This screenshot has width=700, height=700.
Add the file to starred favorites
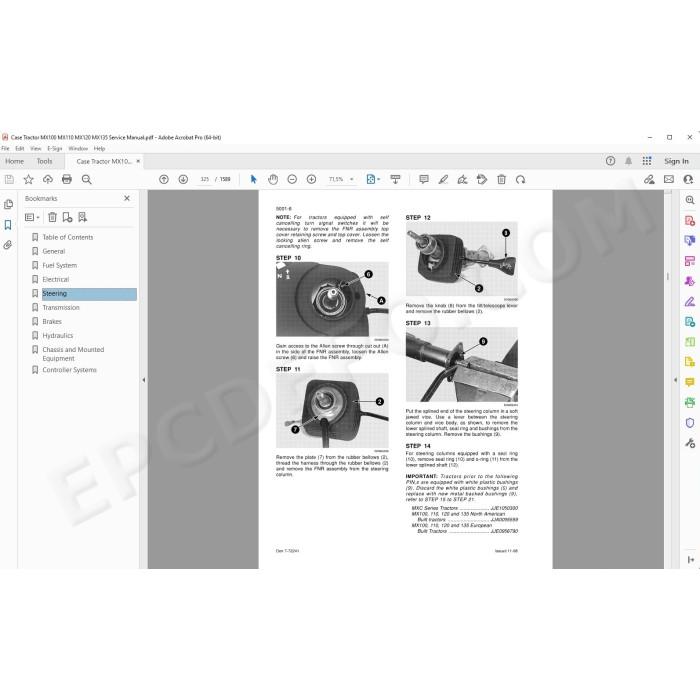[x=29, y=179]
